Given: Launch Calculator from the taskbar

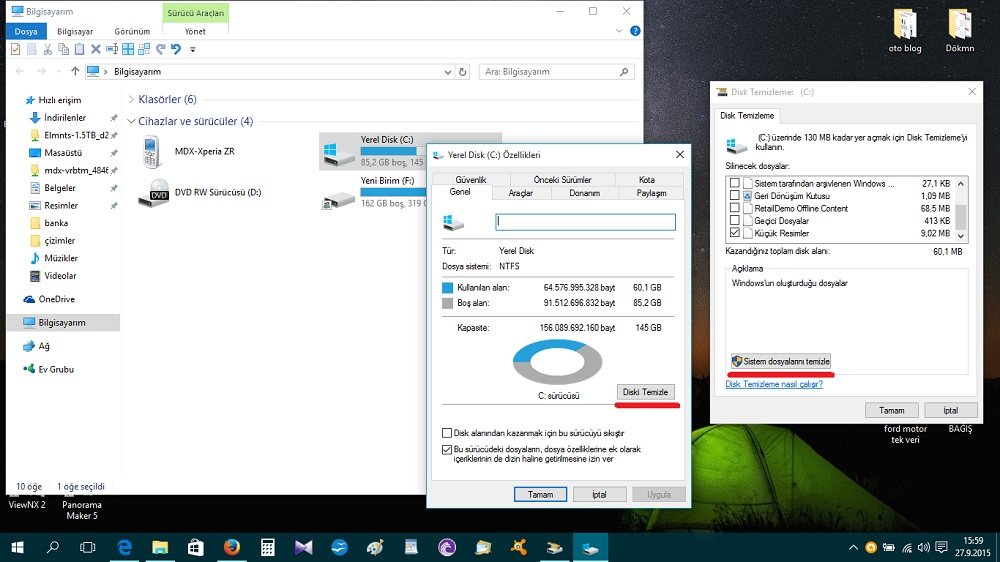Looking at the screenshot, I should click(267, 547).
